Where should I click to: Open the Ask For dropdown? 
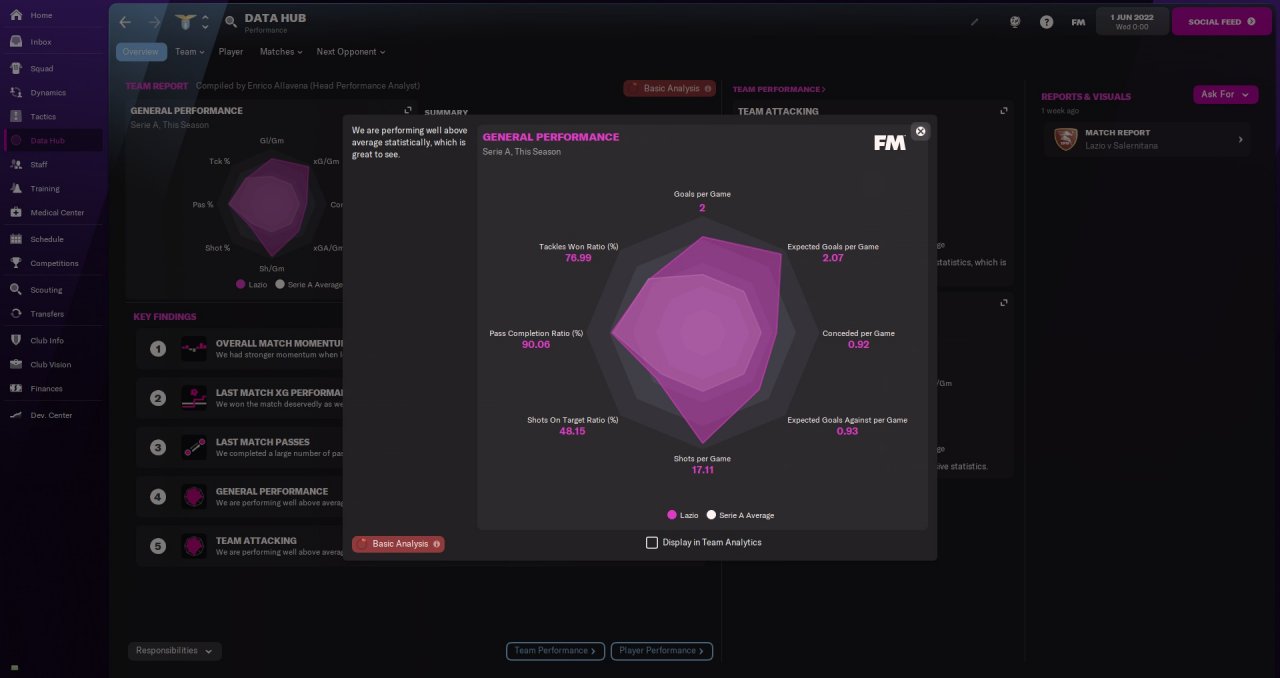(1225, 94)
